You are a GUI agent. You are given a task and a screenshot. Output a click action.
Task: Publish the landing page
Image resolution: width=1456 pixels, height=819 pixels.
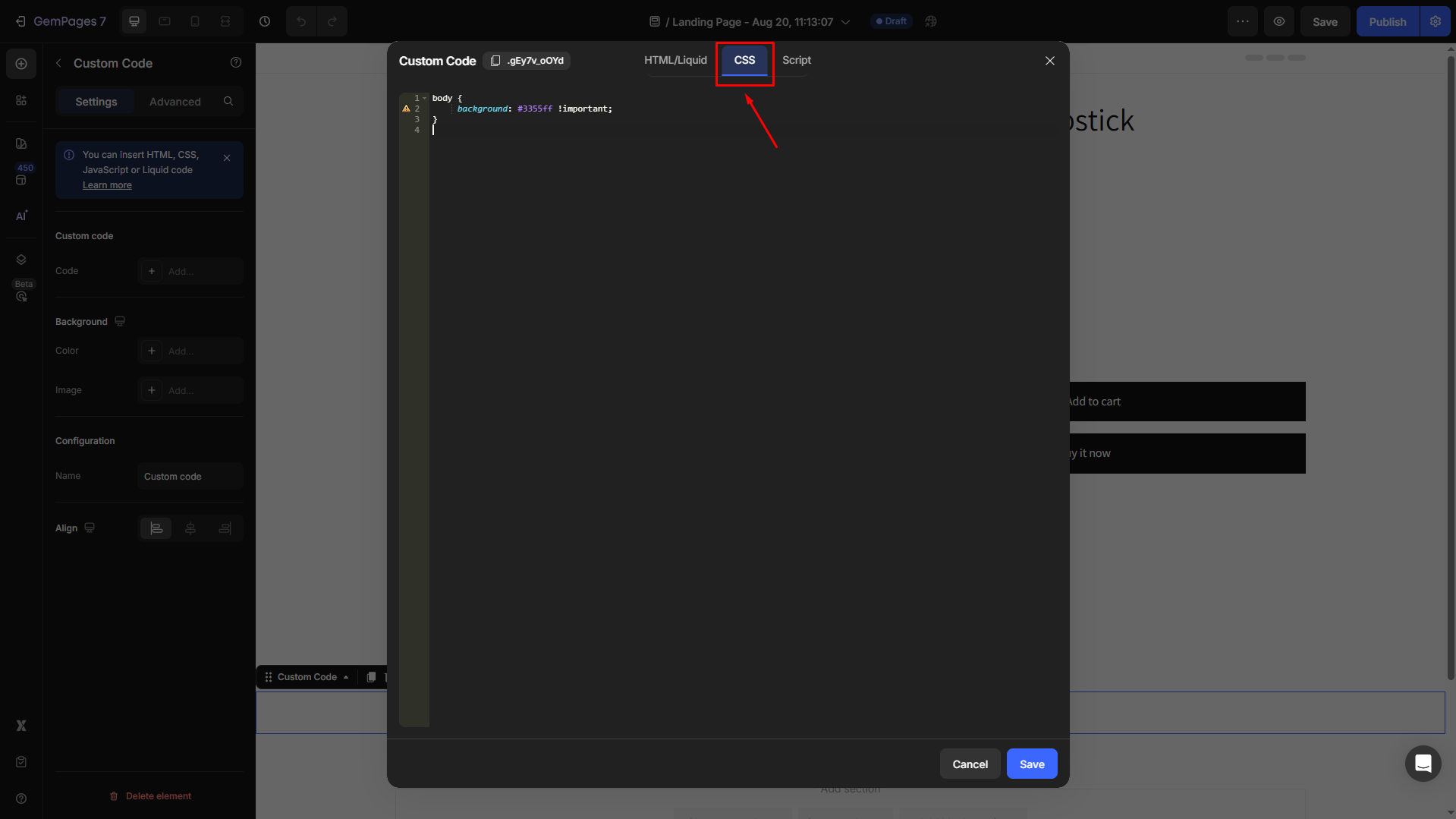1388,21
